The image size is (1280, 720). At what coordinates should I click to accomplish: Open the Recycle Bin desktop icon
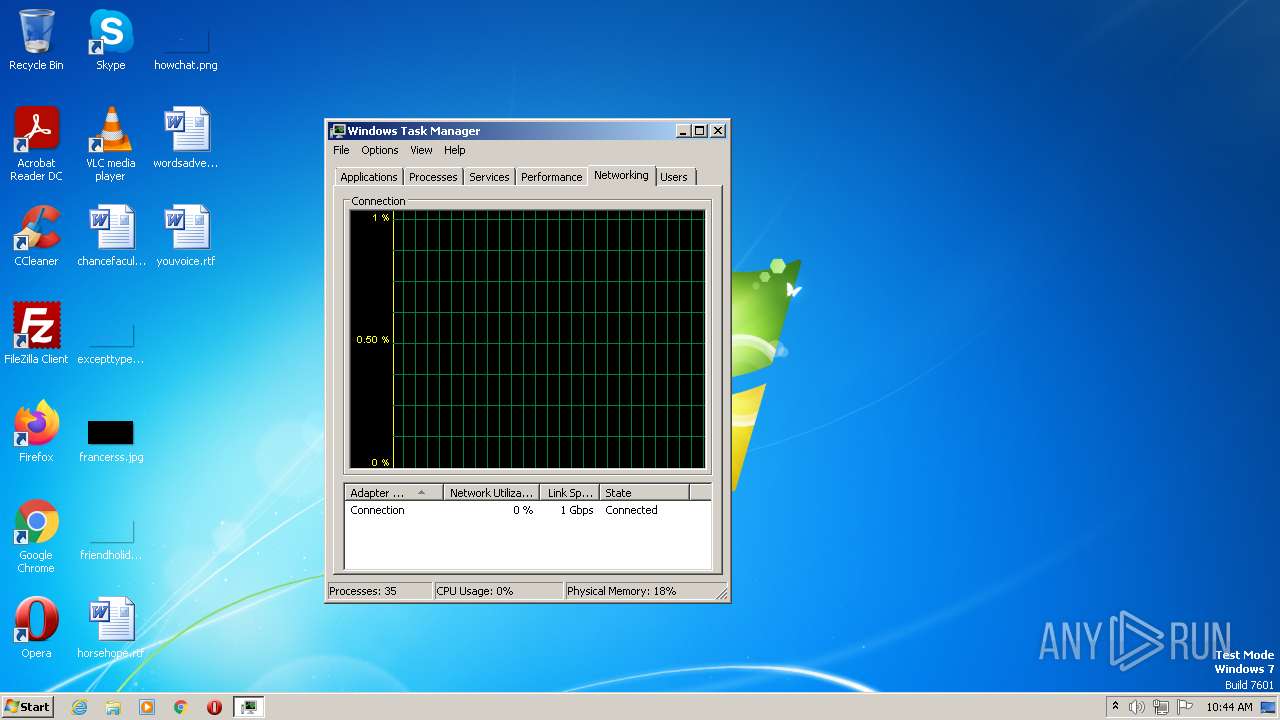click(36, 40)
